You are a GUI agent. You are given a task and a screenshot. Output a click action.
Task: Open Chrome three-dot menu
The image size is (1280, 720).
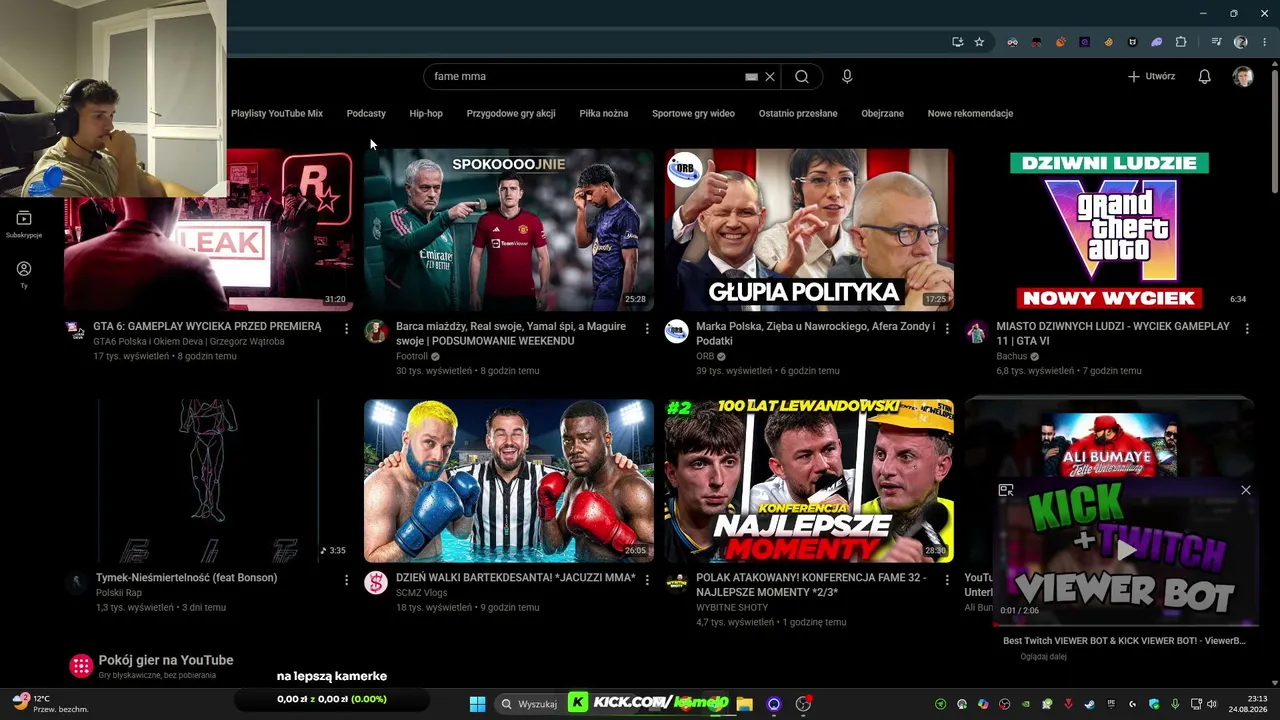coord(1264,42)
